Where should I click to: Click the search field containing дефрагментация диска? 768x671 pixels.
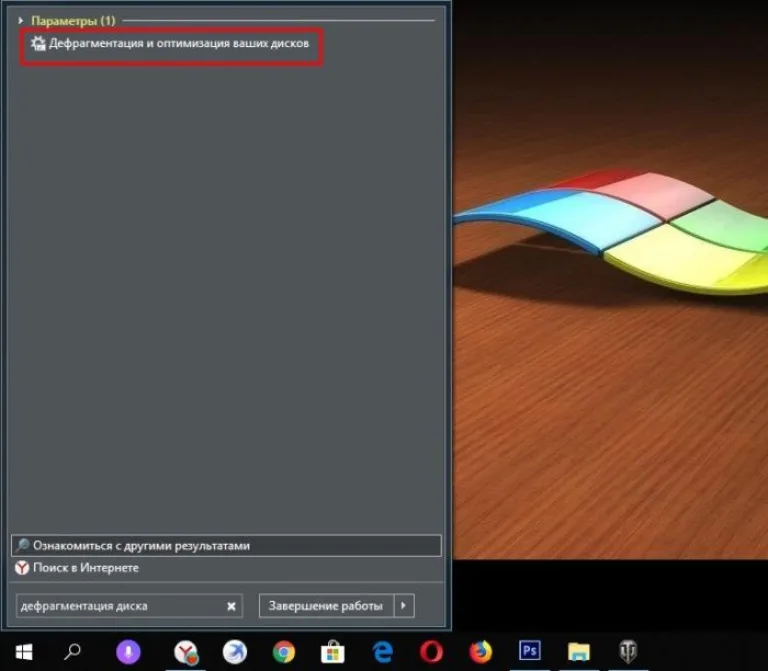129,606
